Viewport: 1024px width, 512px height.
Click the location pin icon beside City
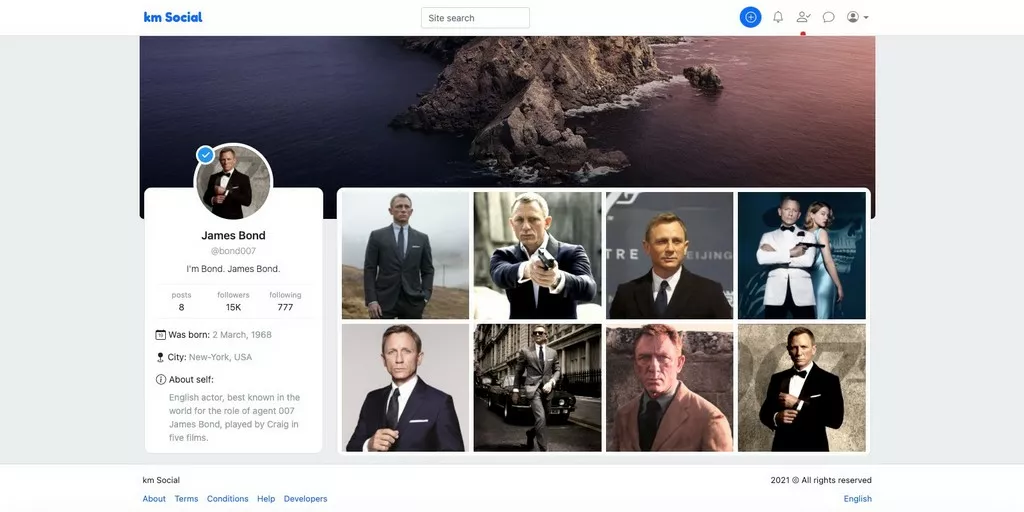160,357
